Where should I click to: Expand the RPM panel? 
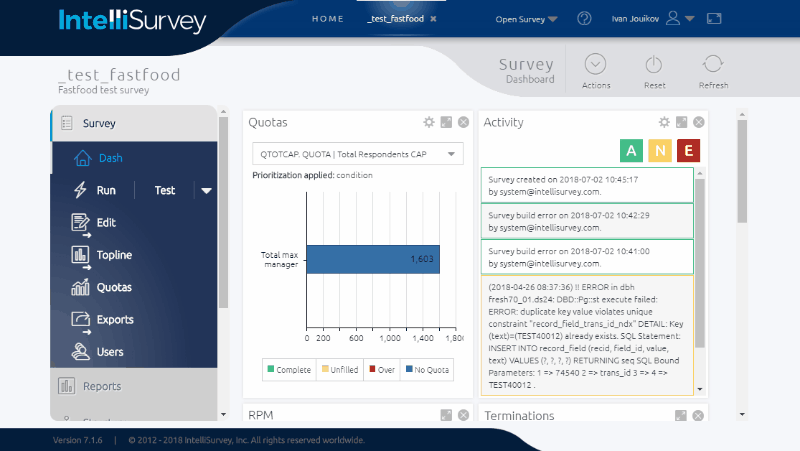446,415
